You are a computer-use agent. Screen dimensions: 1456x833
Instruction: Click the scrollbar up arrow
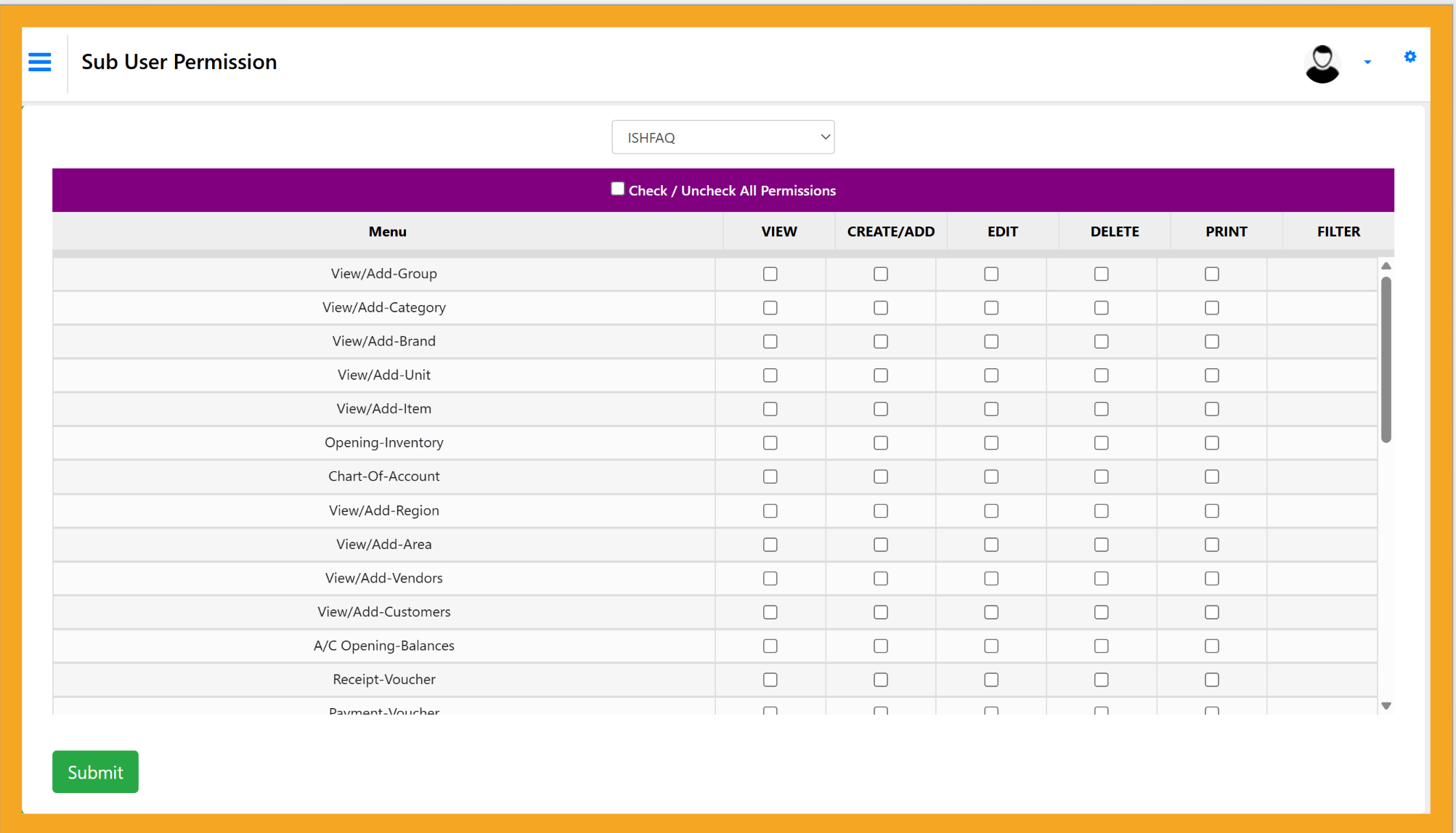[1386, 266]
